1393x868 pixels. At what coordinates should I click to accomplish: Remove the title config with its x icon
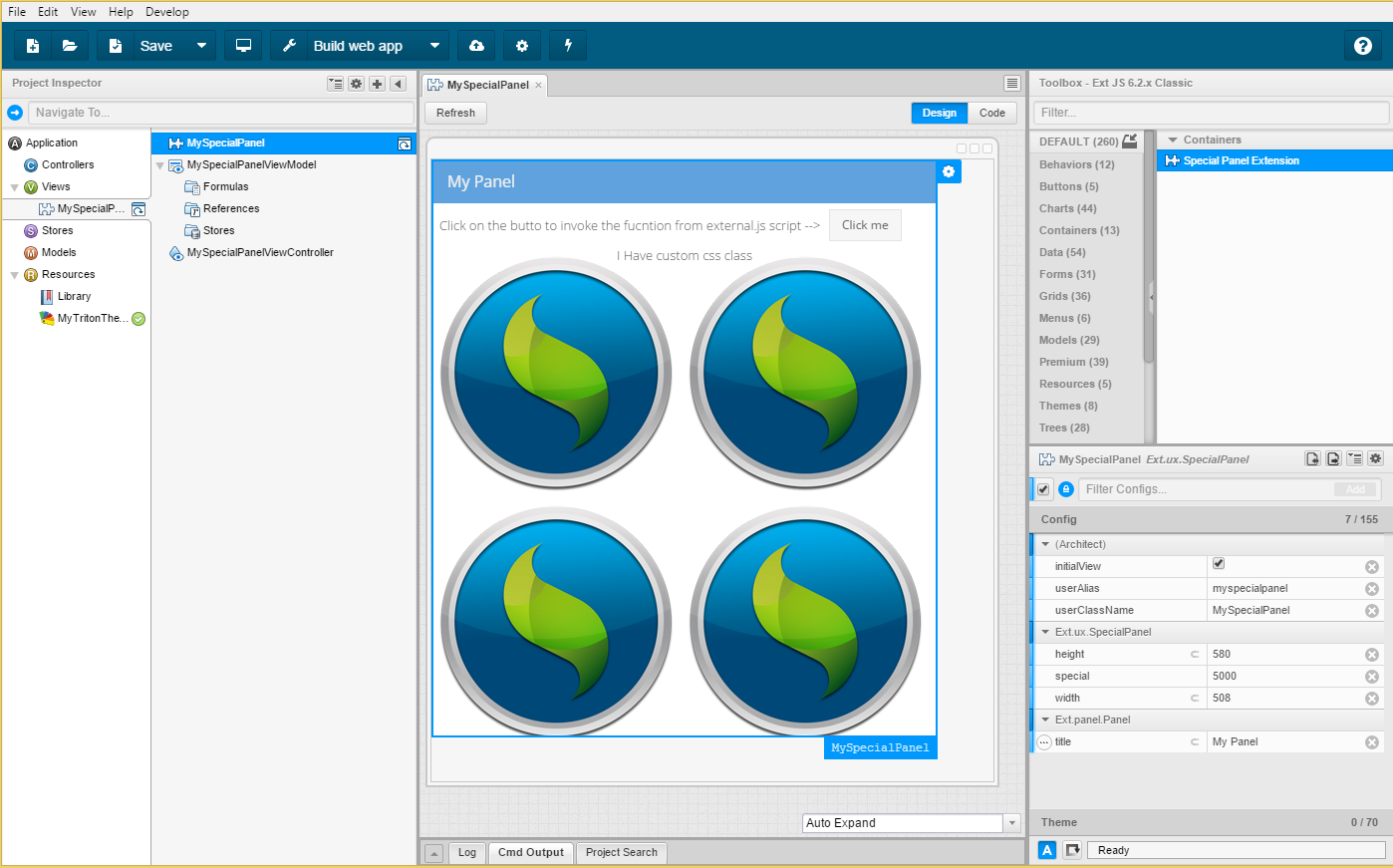(1372, 742)
